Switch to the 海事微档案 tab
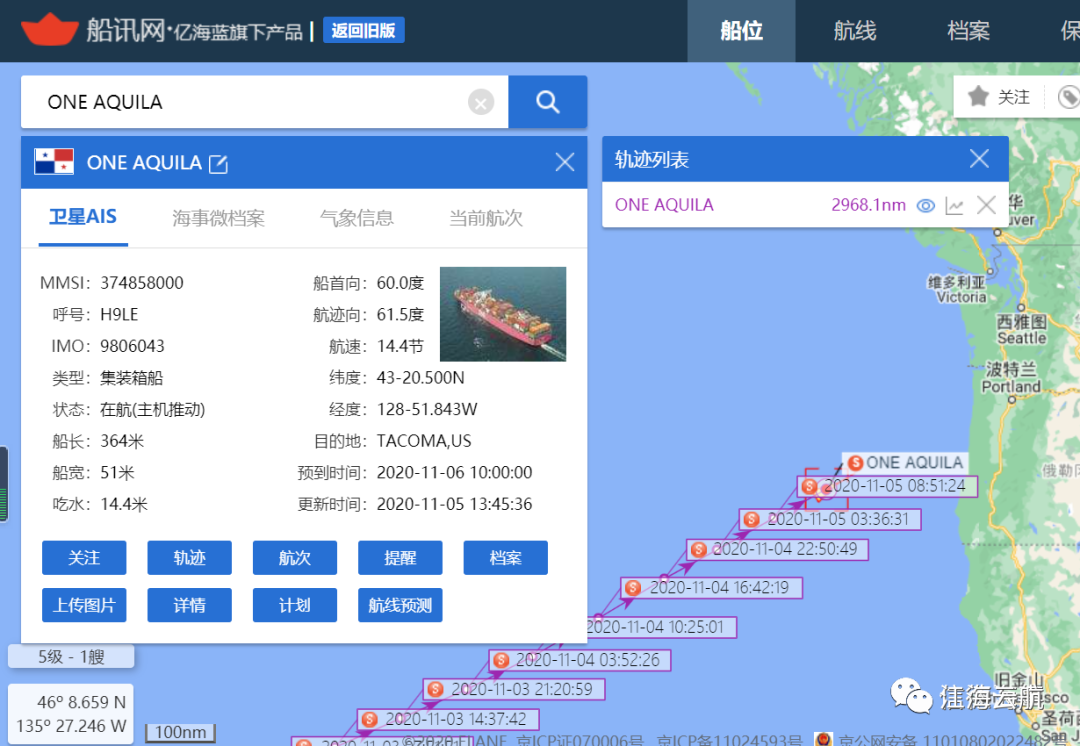 click(218, 218)
